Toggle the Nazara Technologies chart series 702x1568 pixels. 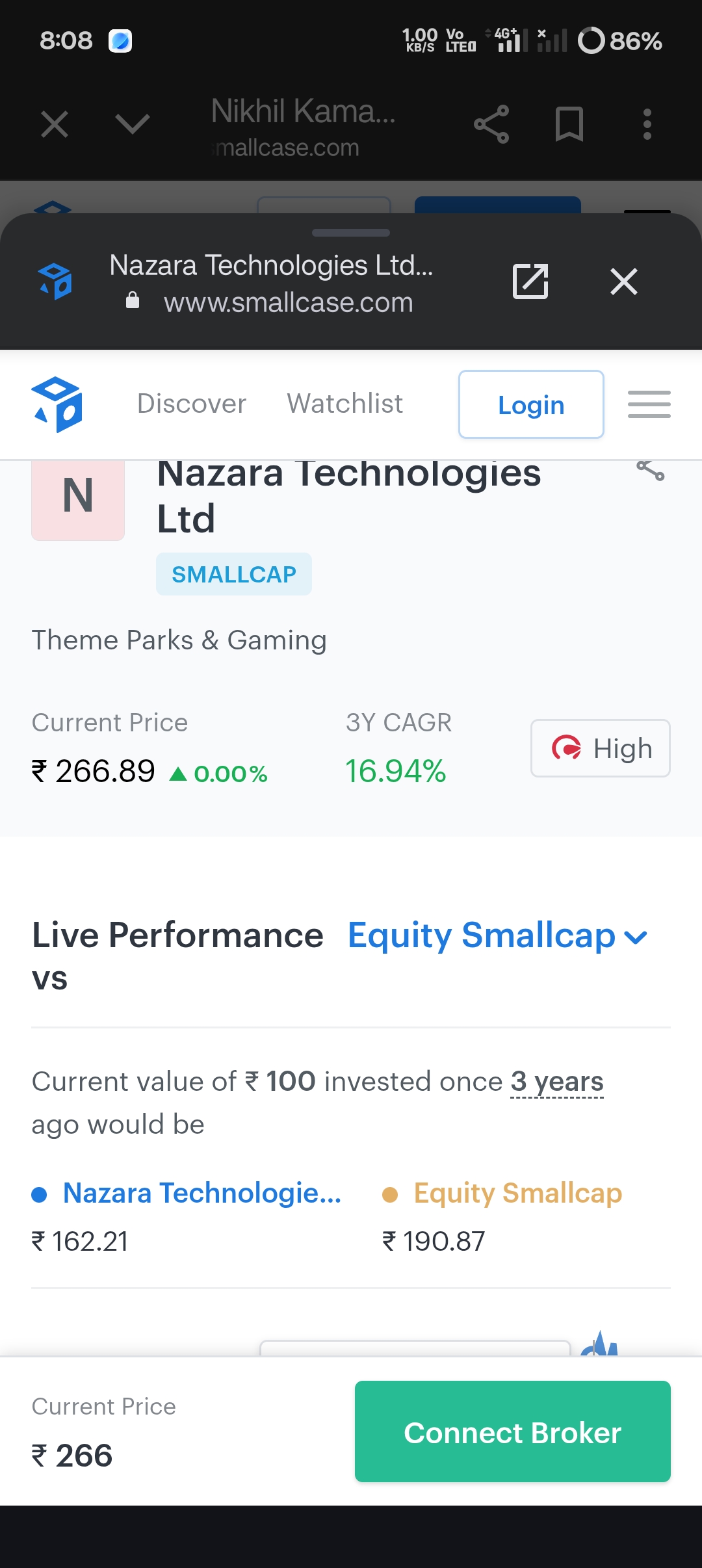coord(187,1194)
